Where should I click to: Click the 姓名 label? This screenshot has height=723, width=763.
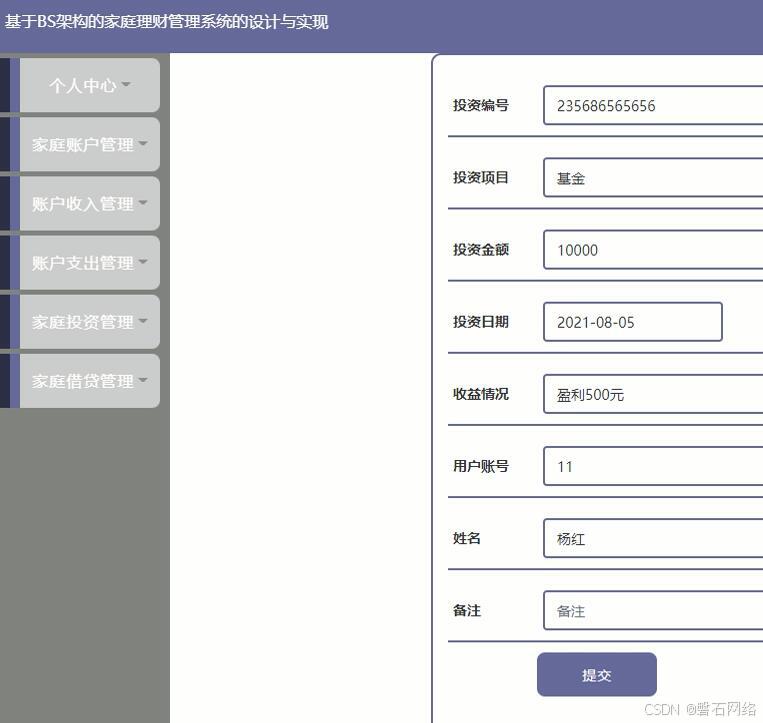point(467,538)
